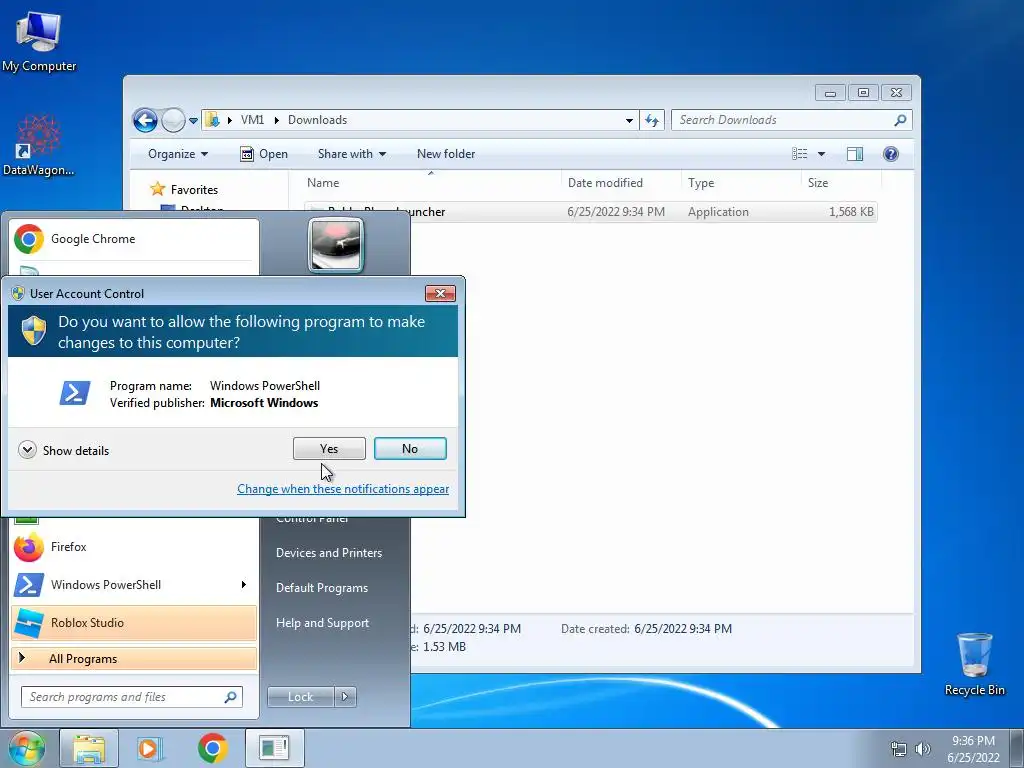1024x768 pixels.
Task: Click the Windows Start orb
Action: [x=26, y=748]
